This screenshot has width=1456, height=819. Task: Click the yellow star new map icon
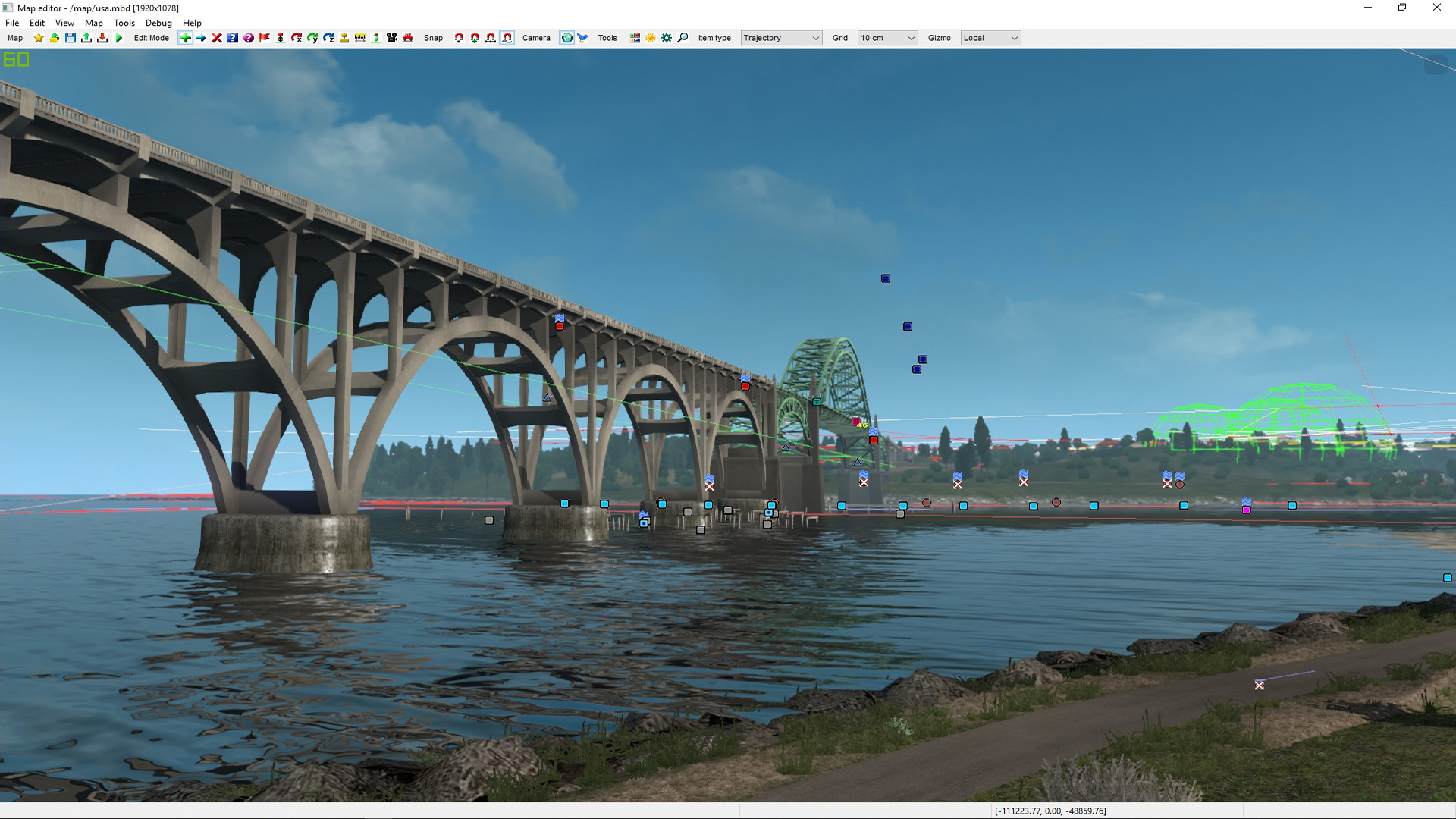click(x=39, y=38)
